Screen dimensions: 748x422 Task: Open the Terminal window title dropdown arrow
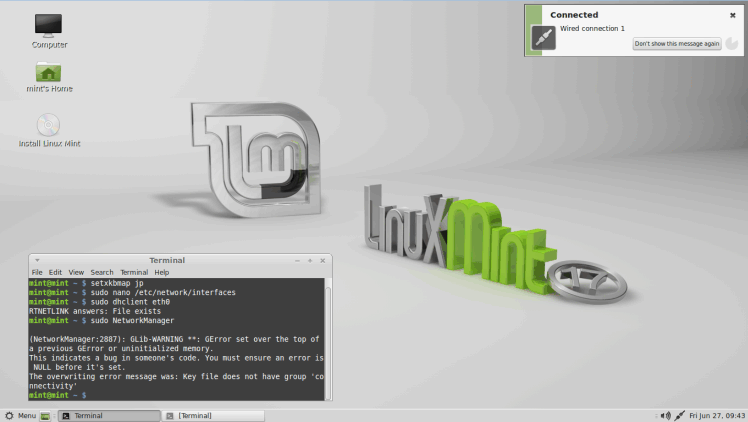[x=37, y=260]
